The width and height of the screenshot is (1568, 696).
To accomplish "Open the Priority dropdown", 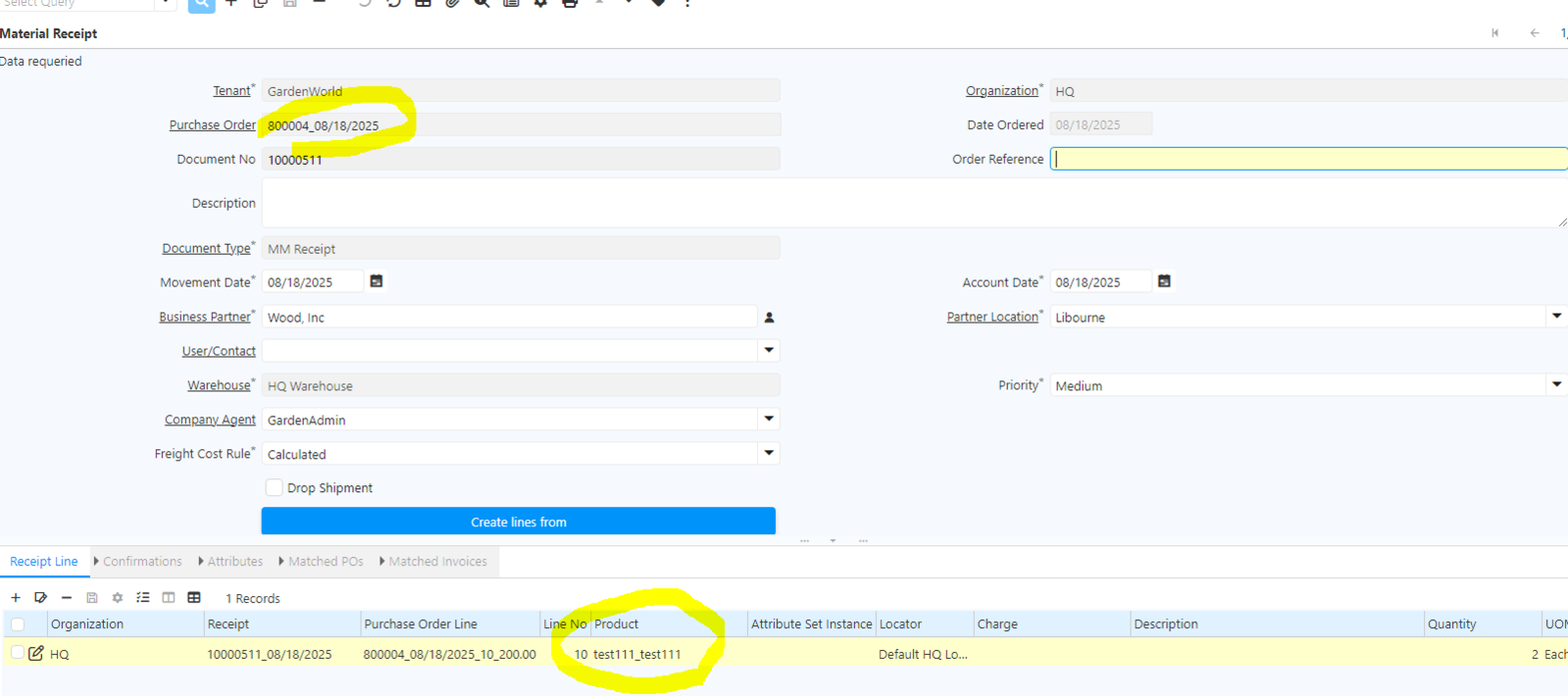I will coord(1556,385).
